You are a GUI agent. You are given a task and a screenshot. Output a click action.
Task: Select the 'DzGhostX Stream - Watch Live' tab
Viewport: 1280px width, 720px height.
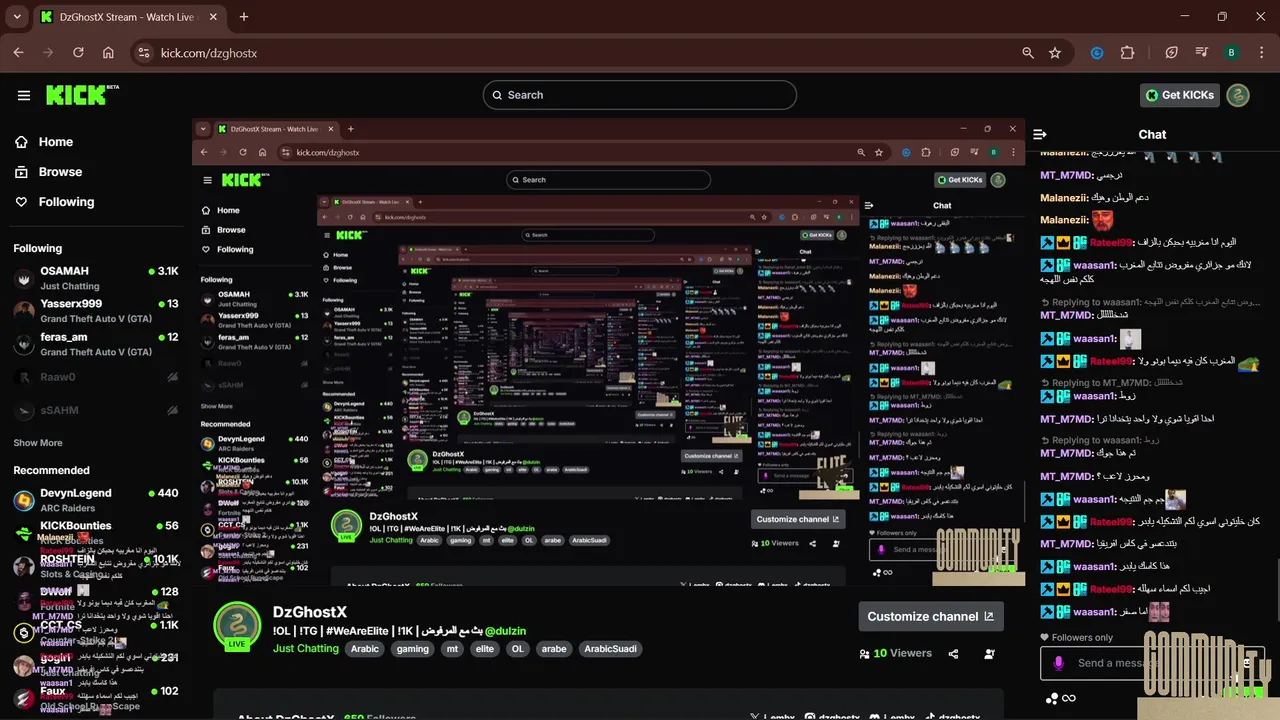(130, 17)
